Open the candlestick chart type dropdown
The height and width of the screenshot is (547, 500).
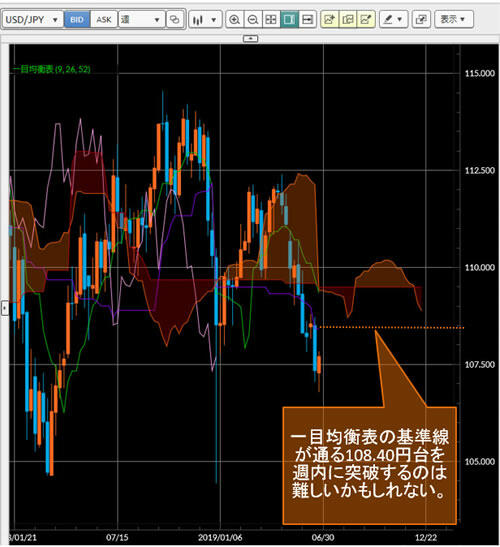click(x=206, y=20)
